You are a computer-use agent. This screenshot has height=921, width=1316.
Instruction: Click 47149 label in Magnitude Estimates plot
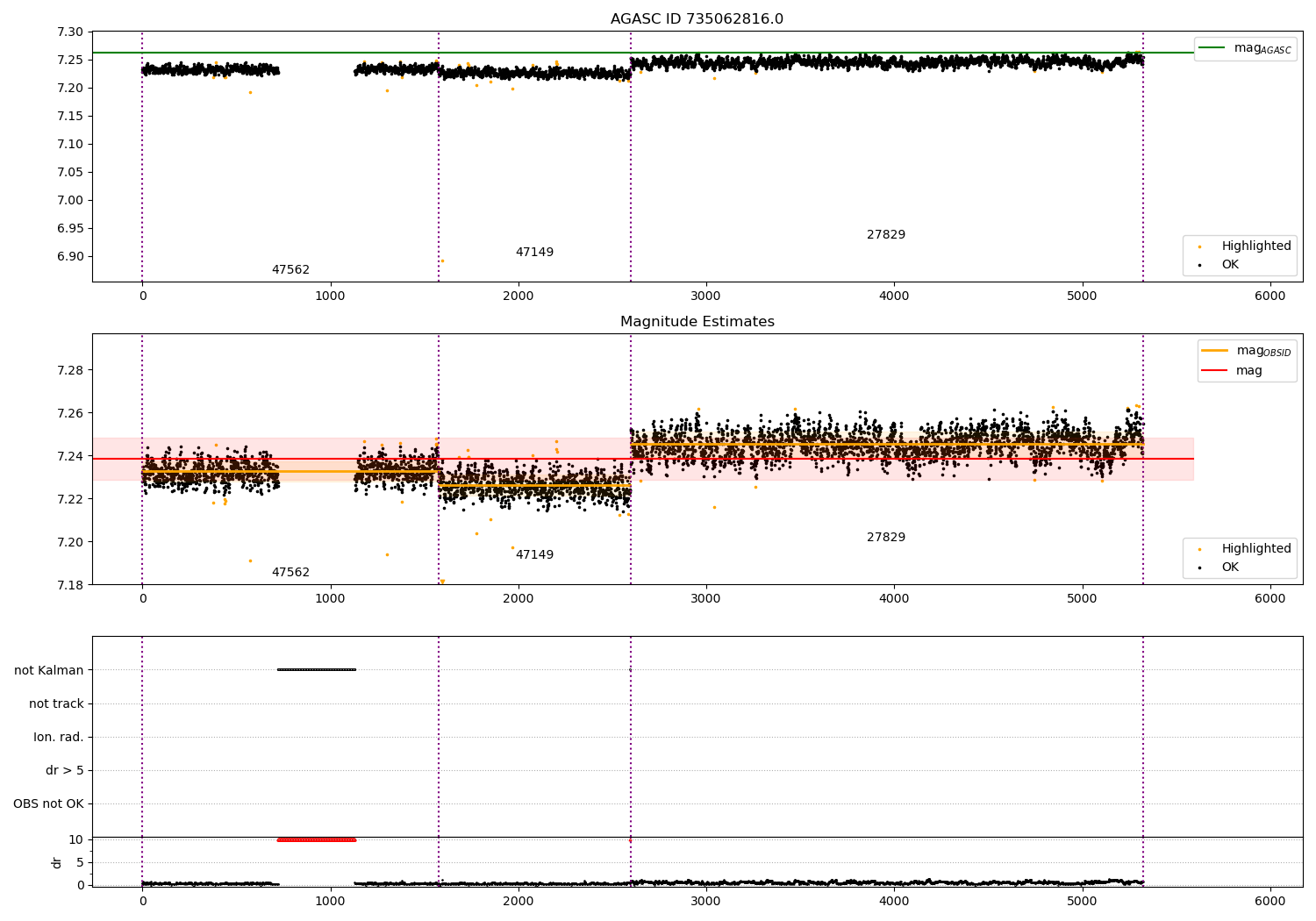pyautogui.click(x=534, y=555)
